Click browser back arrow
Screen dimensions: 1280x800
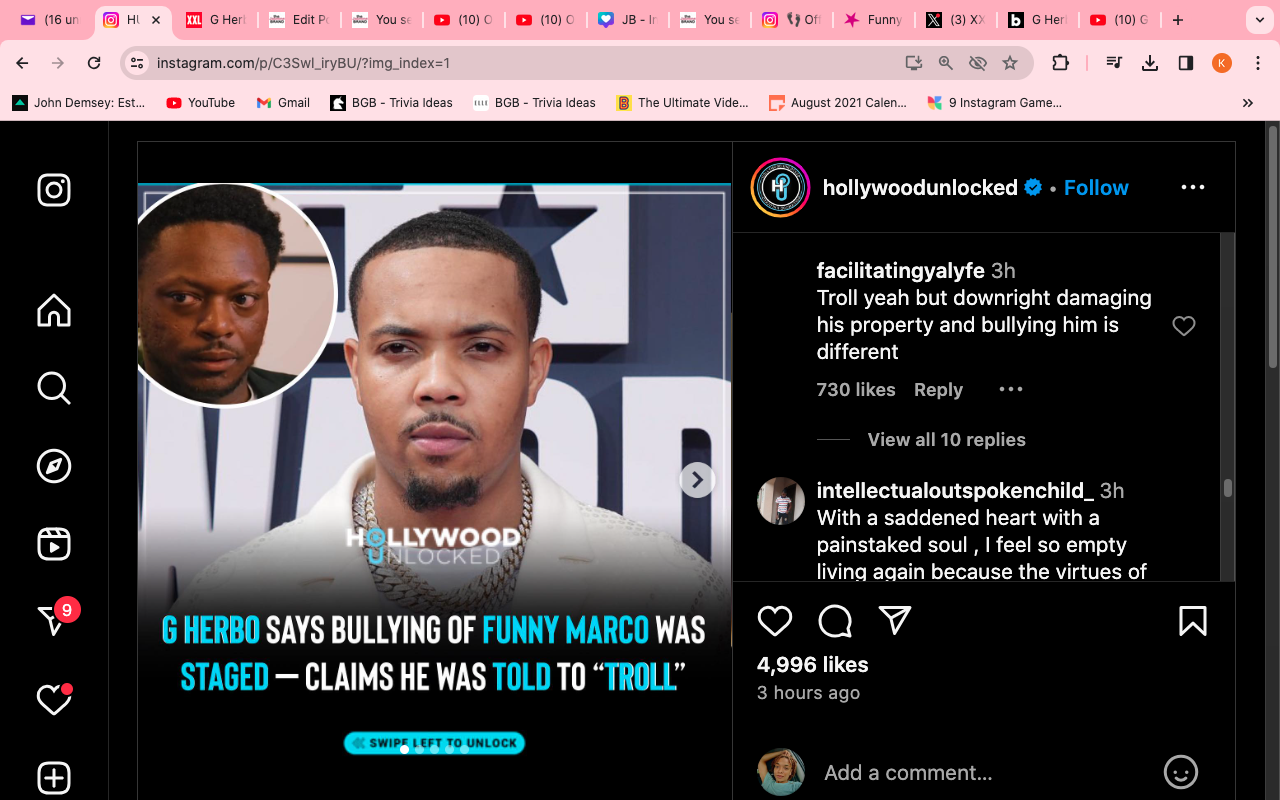(22, 63)
